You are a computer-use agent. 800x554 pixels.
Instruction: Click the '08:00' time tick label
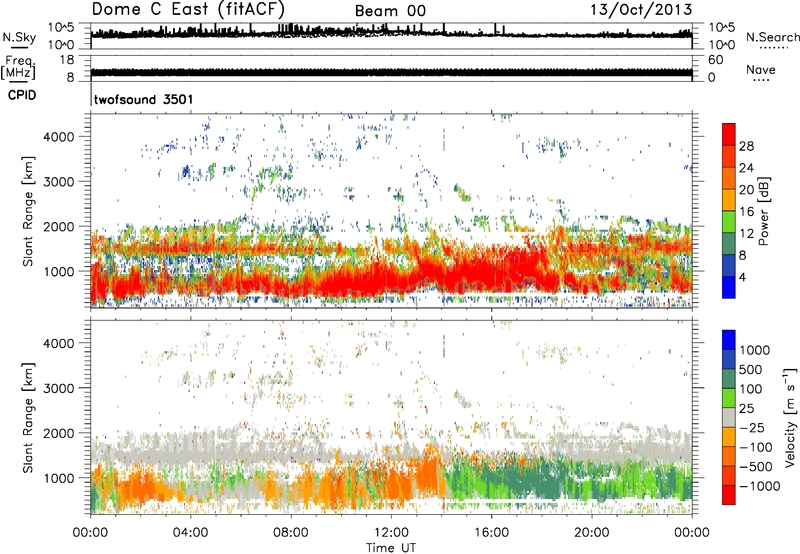click(291, 533)
